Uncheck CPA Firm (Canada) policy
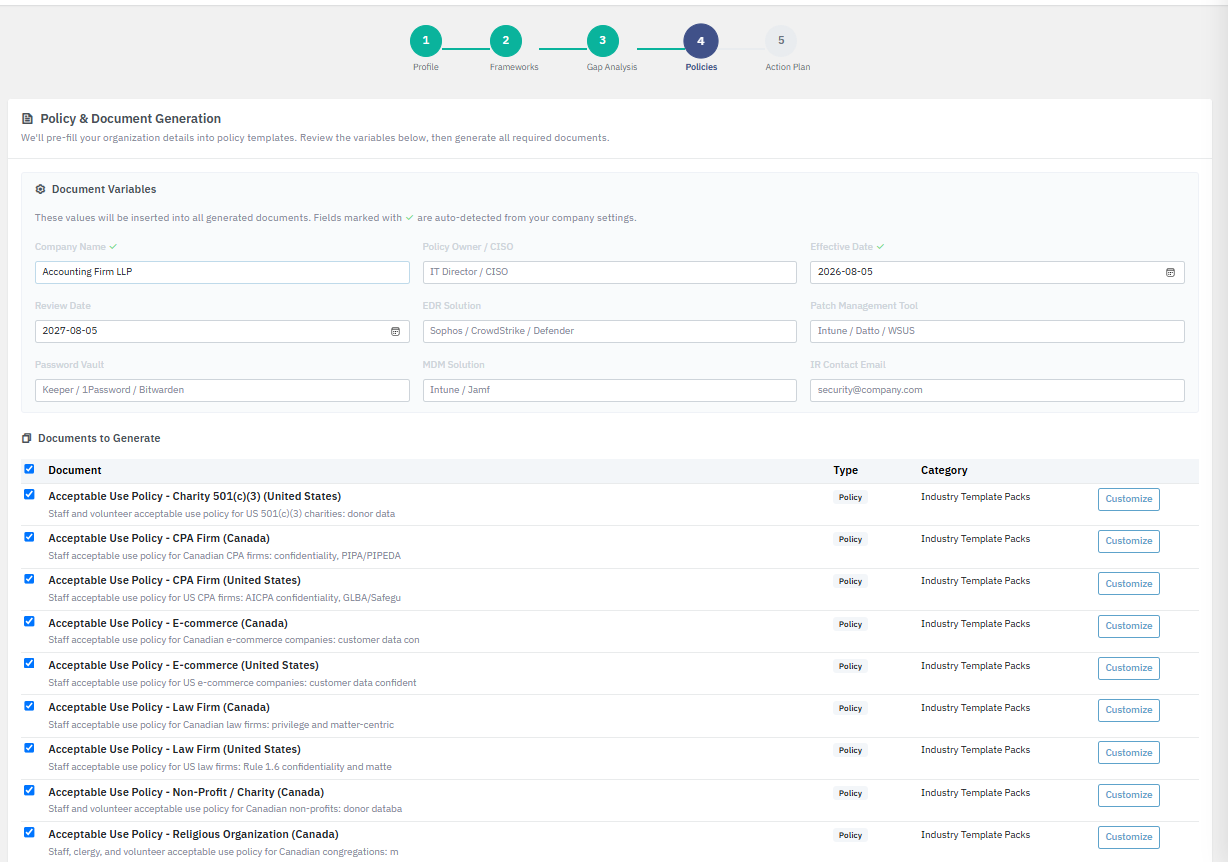The width and height of the screenshot is (1228, 862). pos(29,536)
